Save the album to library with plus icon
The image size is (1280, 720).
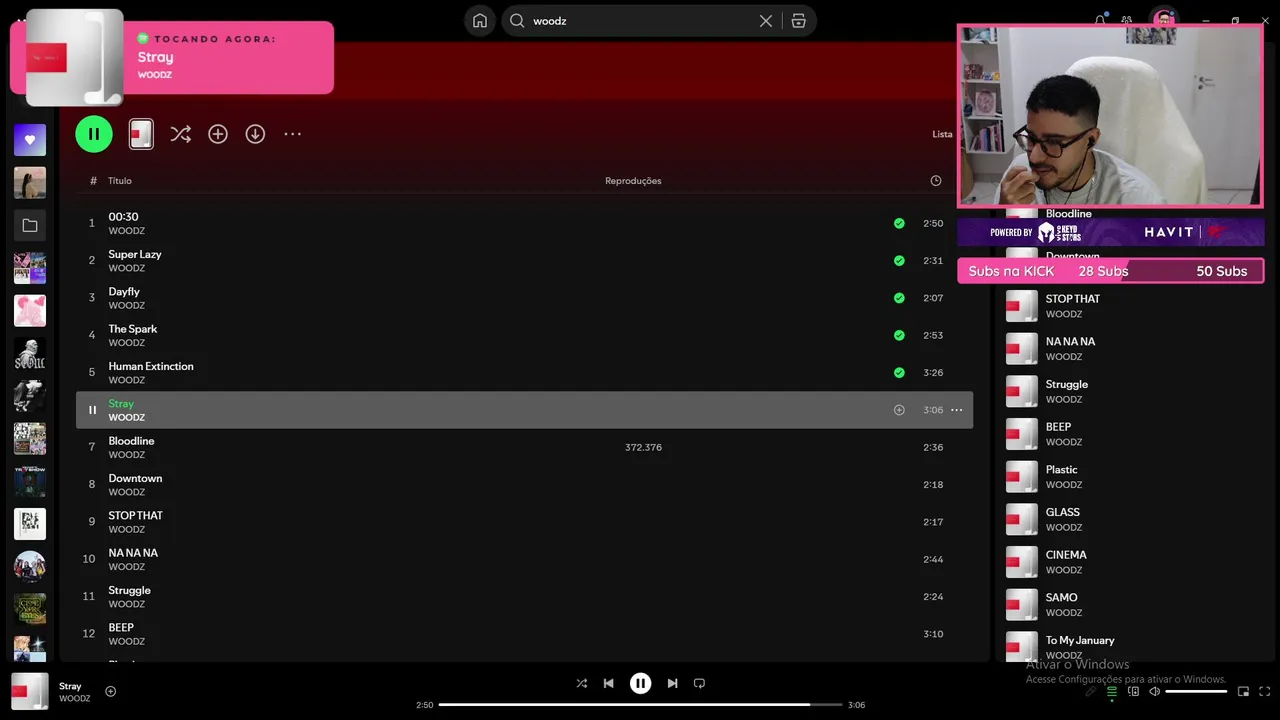[218, 134]
